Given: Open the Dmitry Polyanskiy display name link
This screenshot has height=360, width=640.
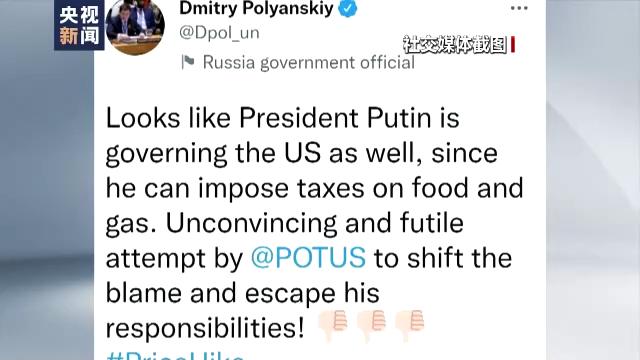Looking at the screenshot, I should coord(256,8).
